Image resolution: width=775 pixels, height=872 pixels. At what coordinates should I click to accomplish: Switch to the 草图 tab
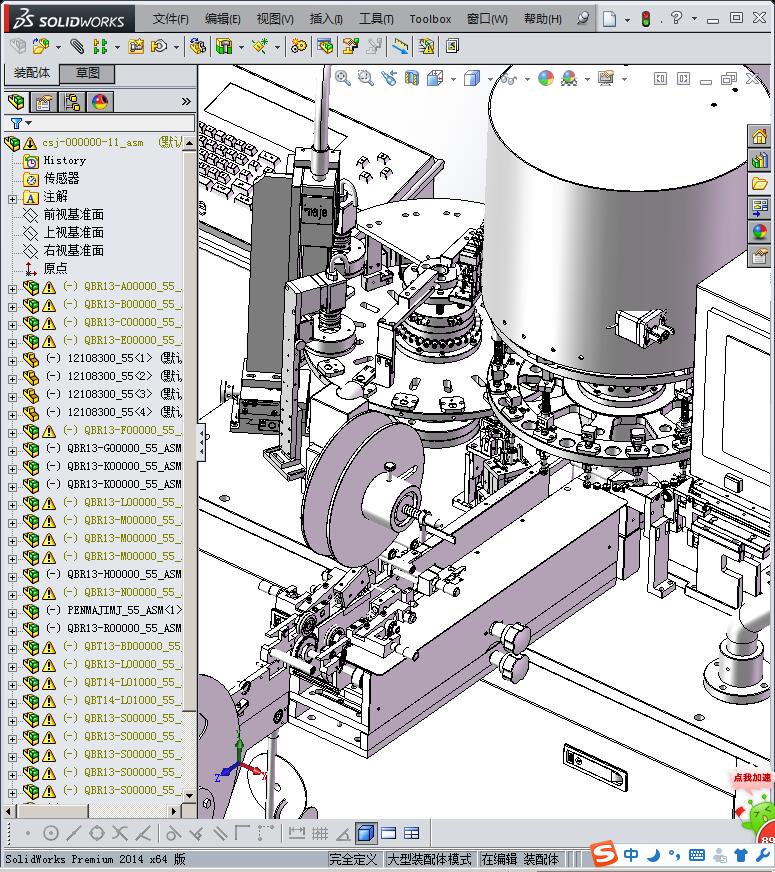pos(87,73)
